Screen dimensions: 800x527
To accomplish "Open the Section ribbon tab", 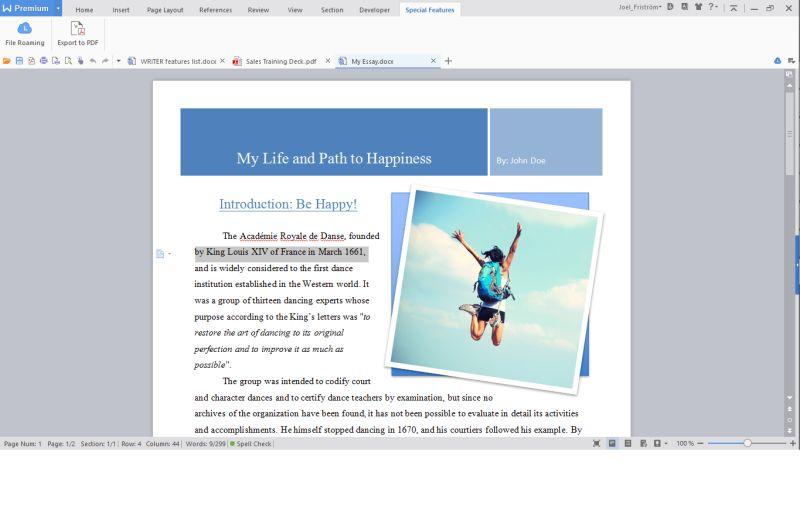I will tap(332, 10).
